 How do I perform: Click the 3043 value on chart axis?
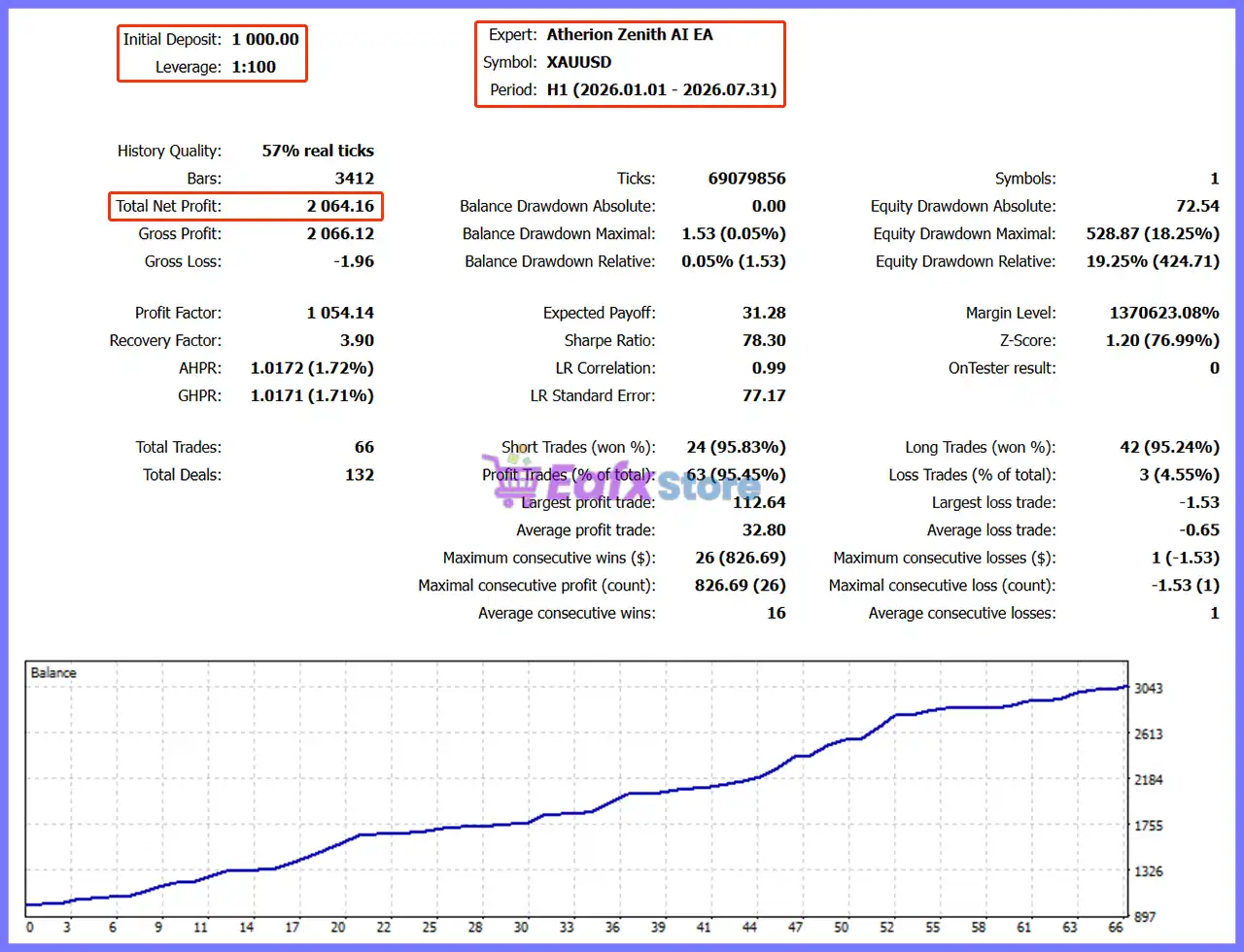coord(1149,688)
